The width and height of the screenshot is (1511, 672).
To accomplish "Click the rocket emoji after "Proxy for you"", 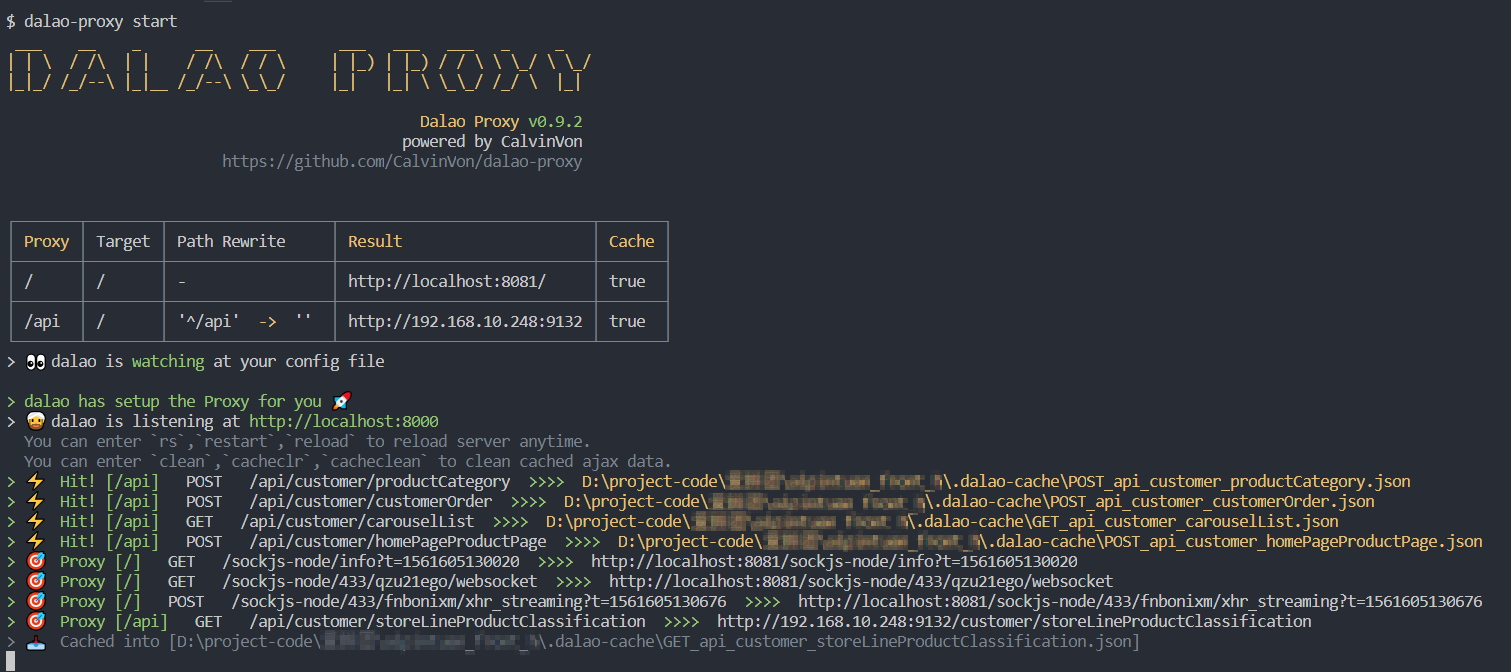I will [x=340, y=401].
